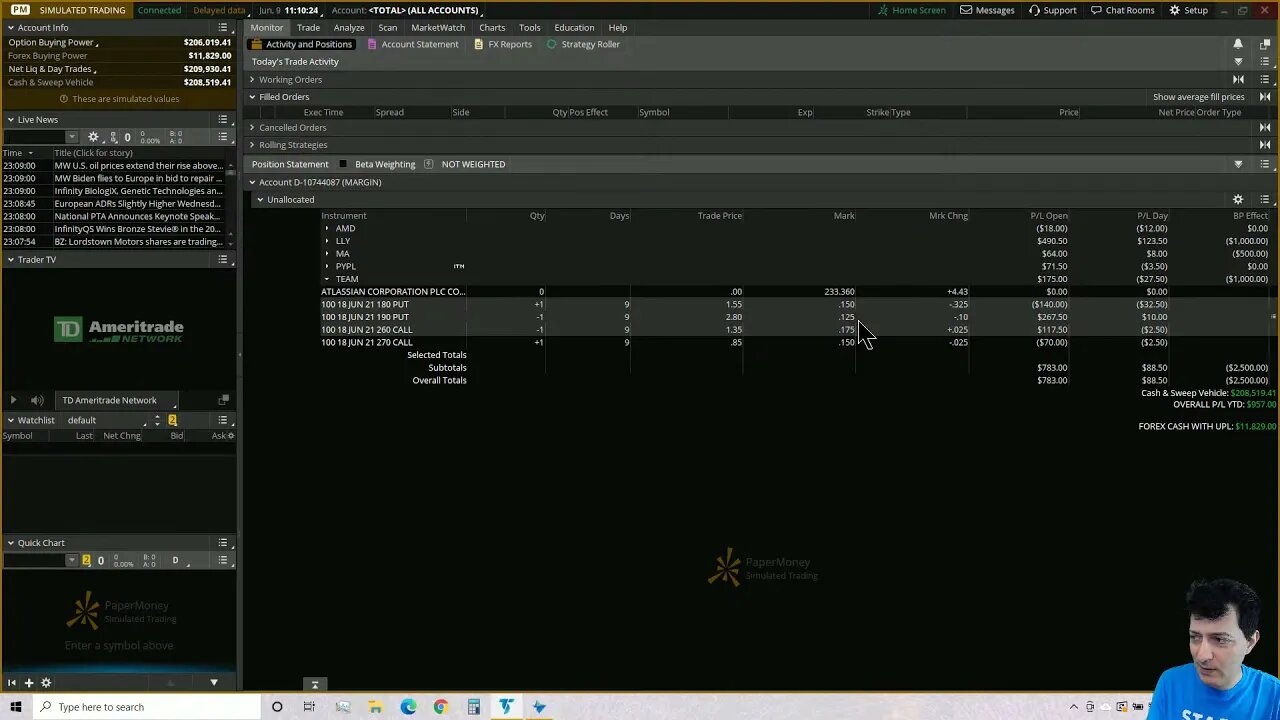The width and height of the screenshot is (1280, 720).
Task: Open the FX Reports subtab
Action: (x=503, y=44)
